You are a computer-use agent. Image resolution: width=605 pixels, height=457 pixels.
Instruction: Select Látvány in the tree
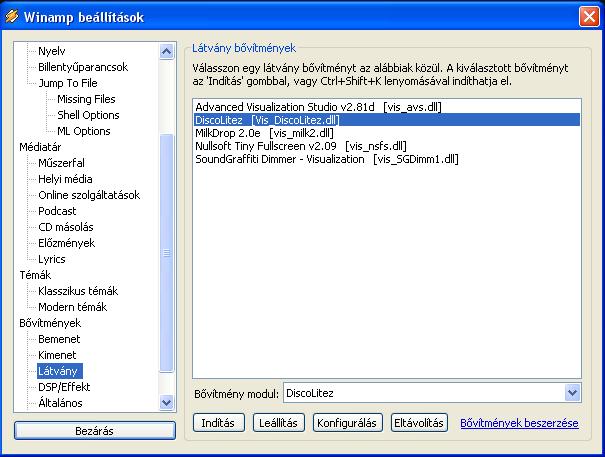click(60, 371)
